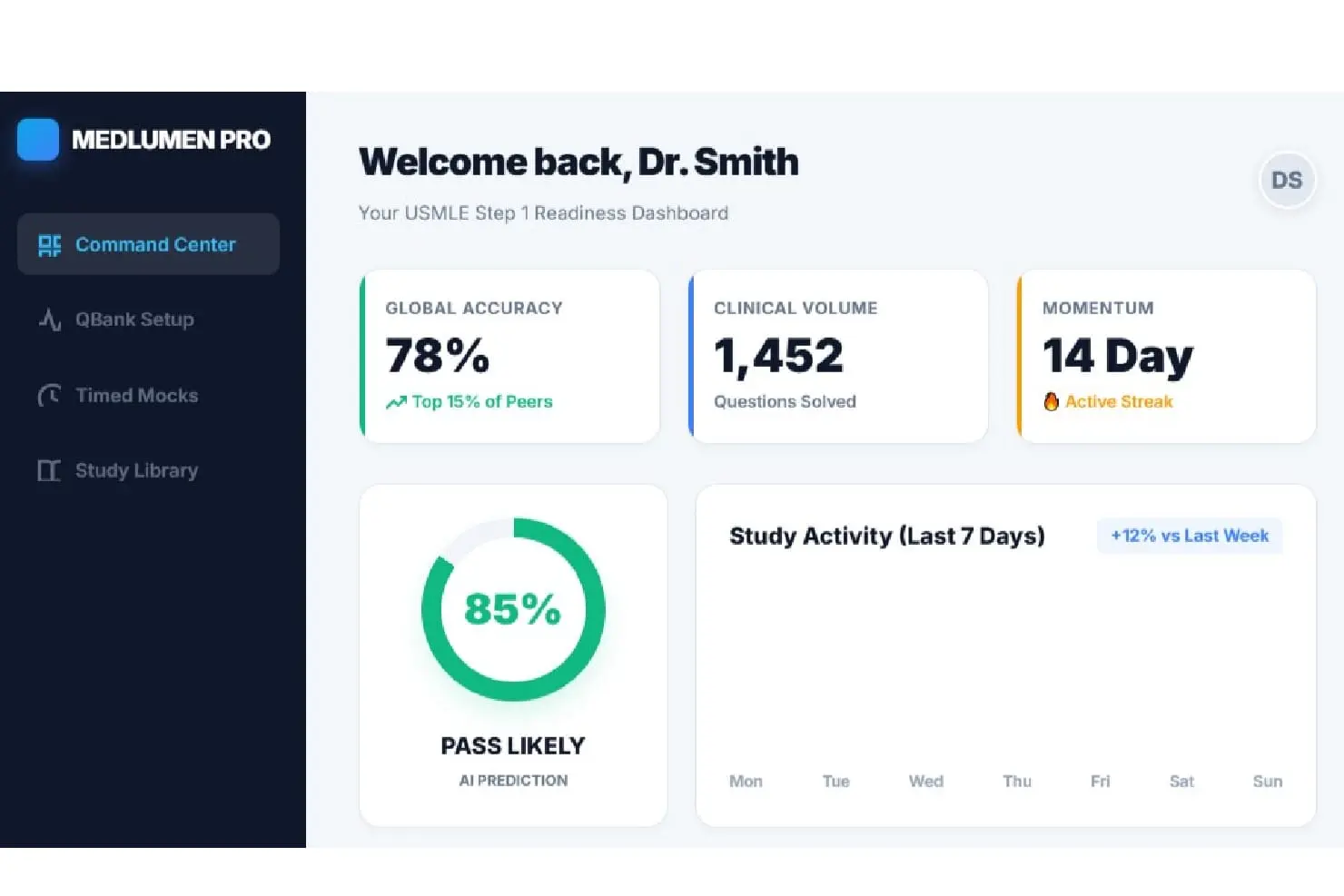Click the Momentum label
The width and height of the screenshot is (1344, 896).
point(1098,308)
